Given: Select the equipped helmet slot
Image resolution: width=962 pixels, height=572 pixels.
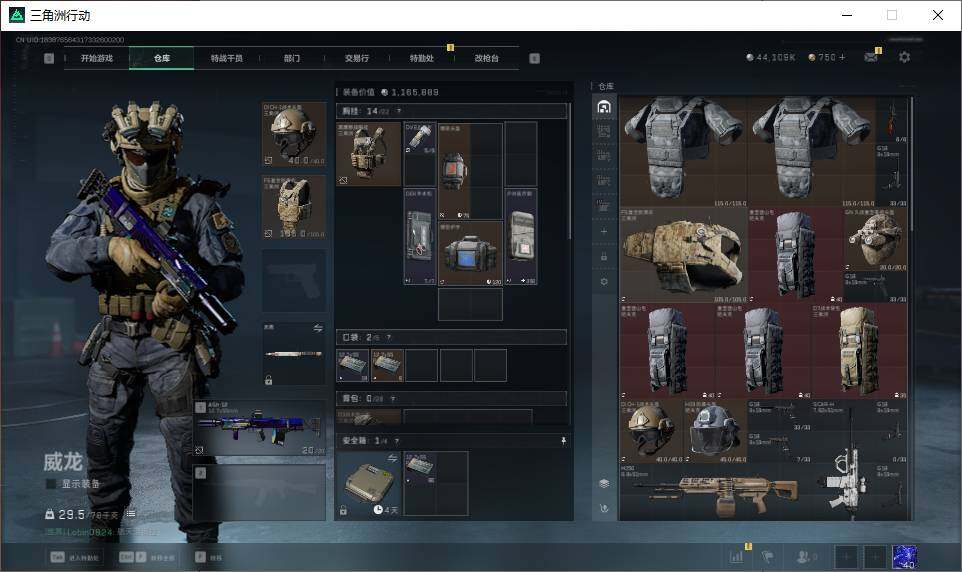Looking at the screenshot, I should [294, 134].
